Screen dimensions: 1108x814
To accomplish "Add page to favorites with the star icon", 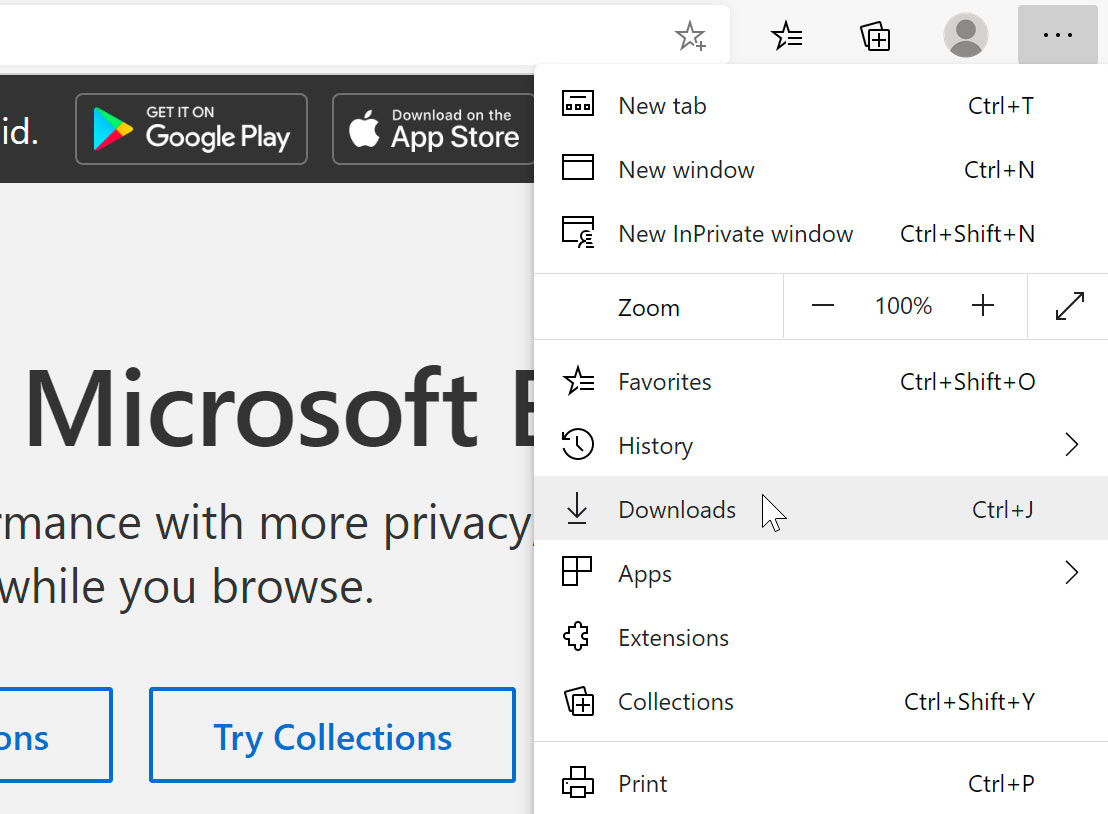I will click(x=690, y=36).
